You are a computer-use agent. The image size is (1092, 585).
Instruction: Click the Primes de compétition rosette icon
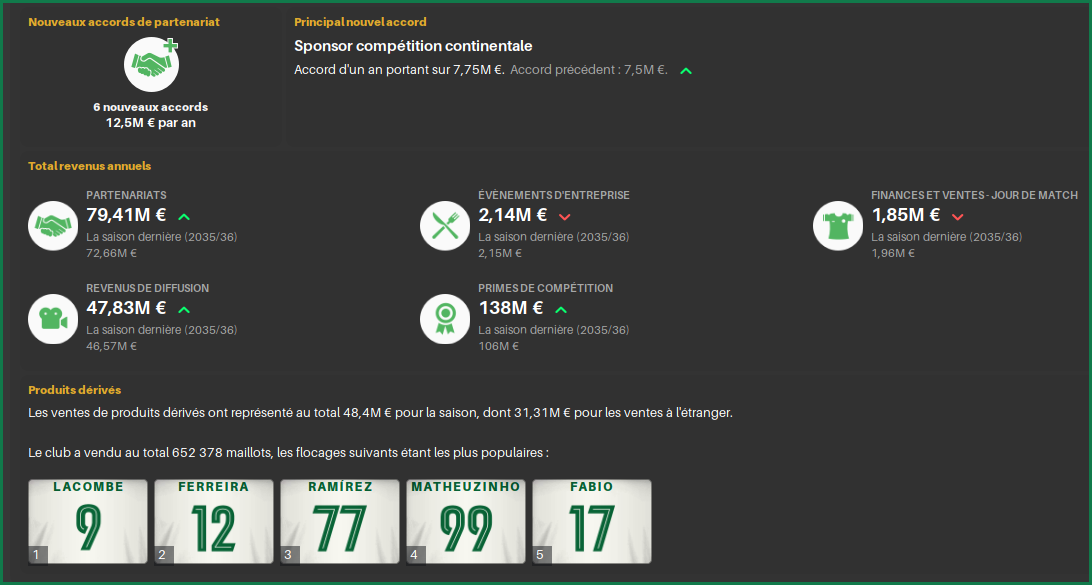(445, 319)
